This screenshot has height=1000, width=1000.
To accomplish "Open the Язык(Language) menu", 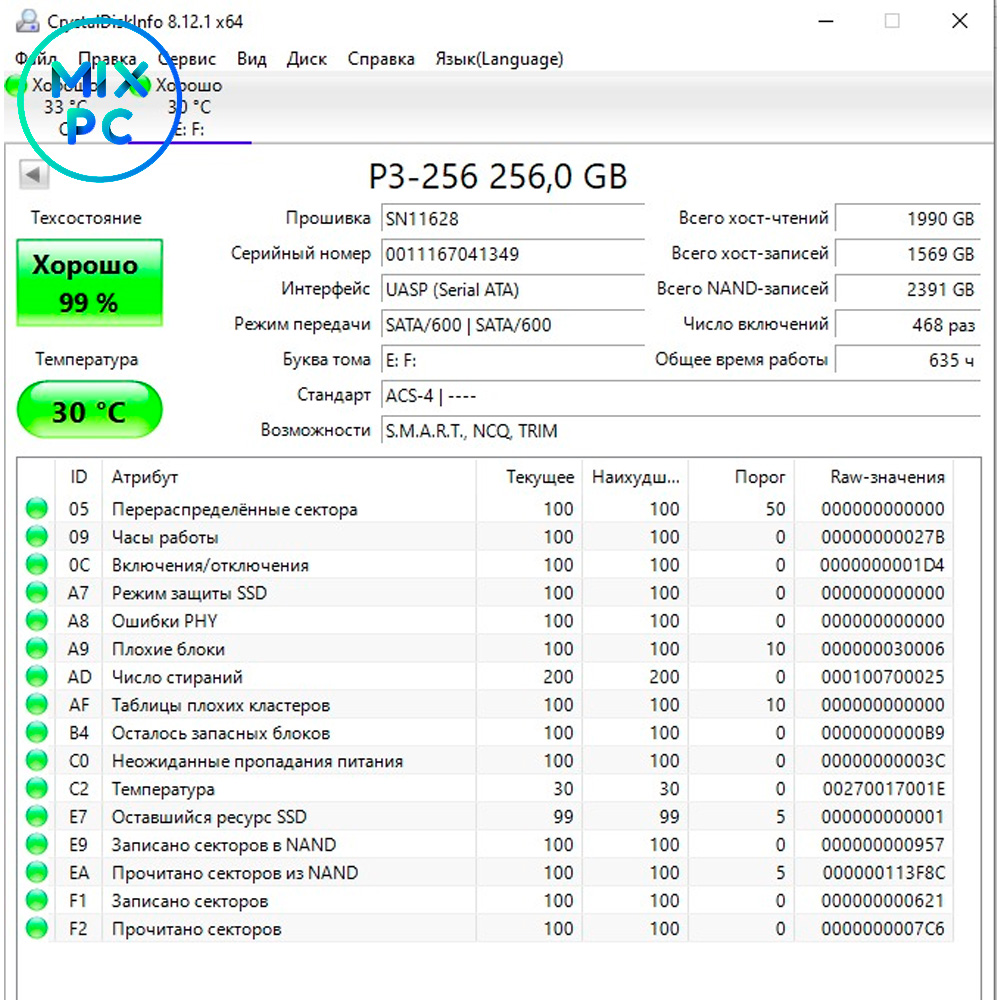I will (499, 59).
